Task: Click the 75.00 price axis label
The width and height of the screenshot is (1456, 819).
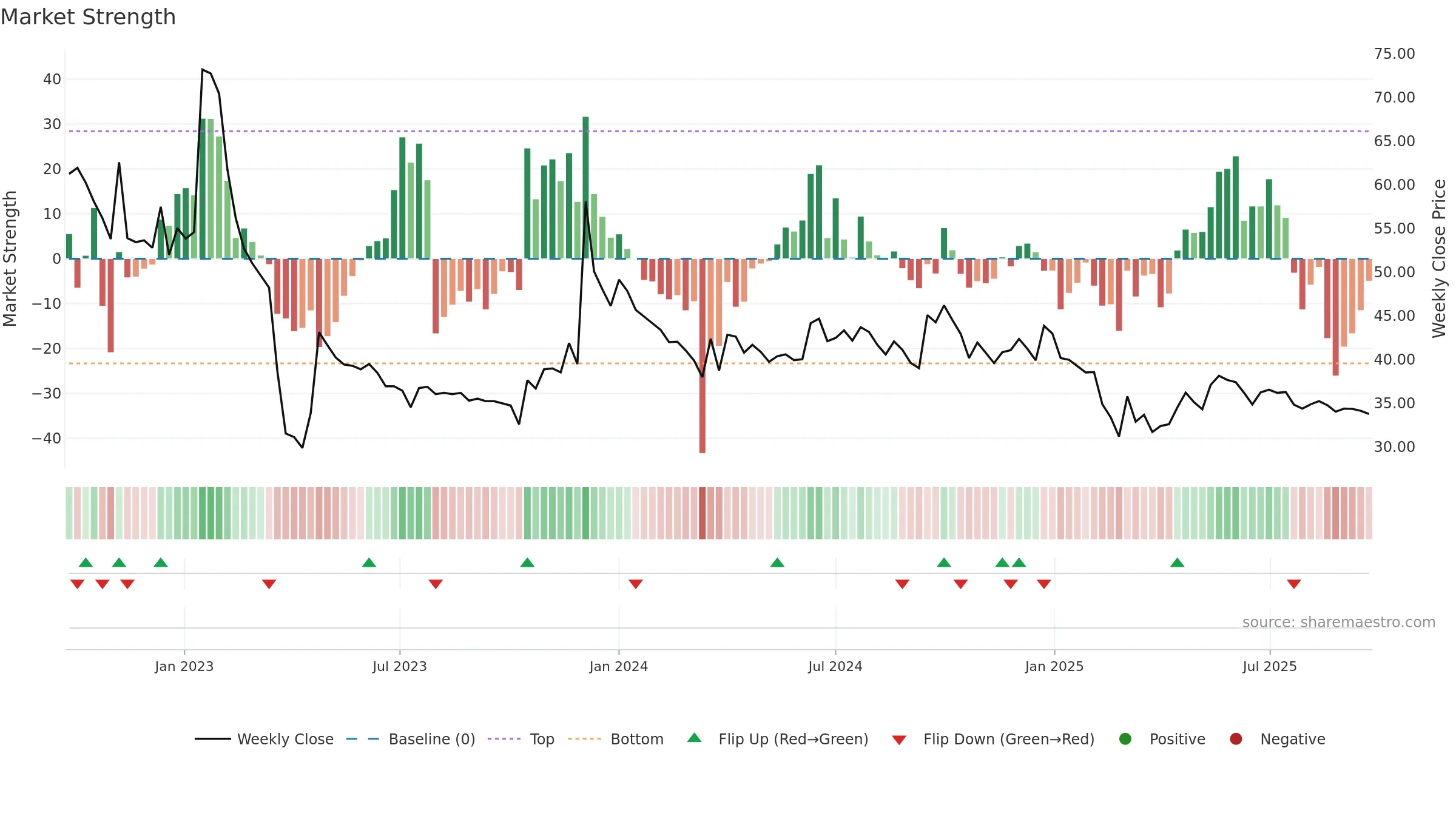Action: point(1394,53)
